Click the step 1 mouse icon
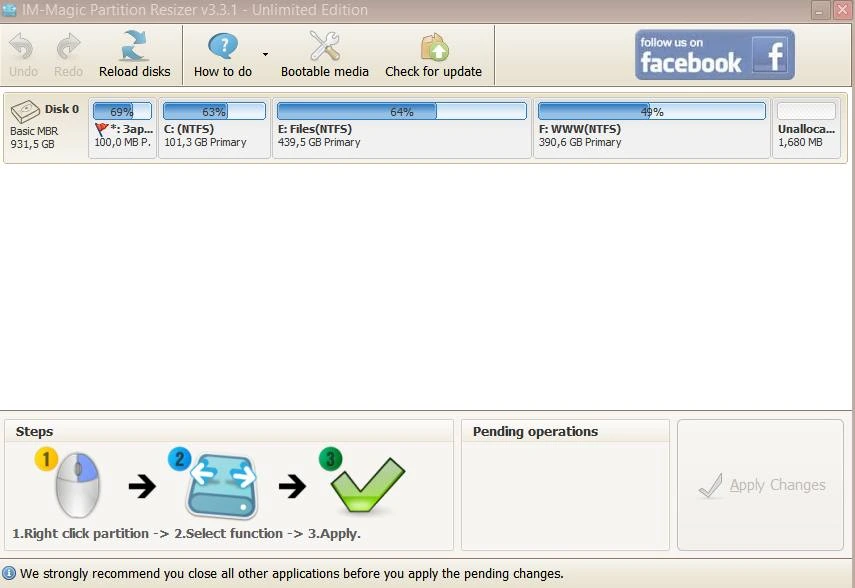 77,484
